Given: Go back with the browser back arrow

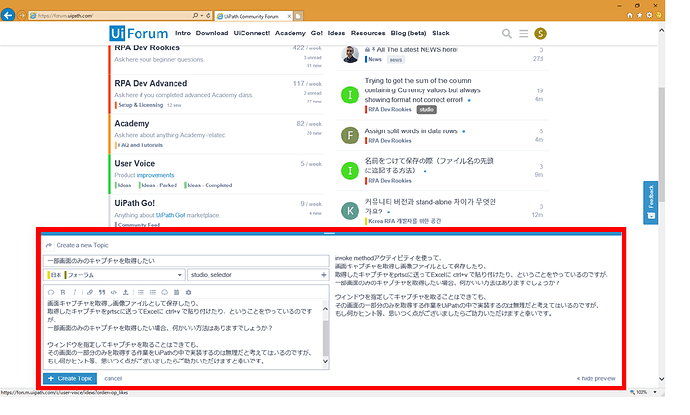Looking at the screenshot, I should coord(7,15).
